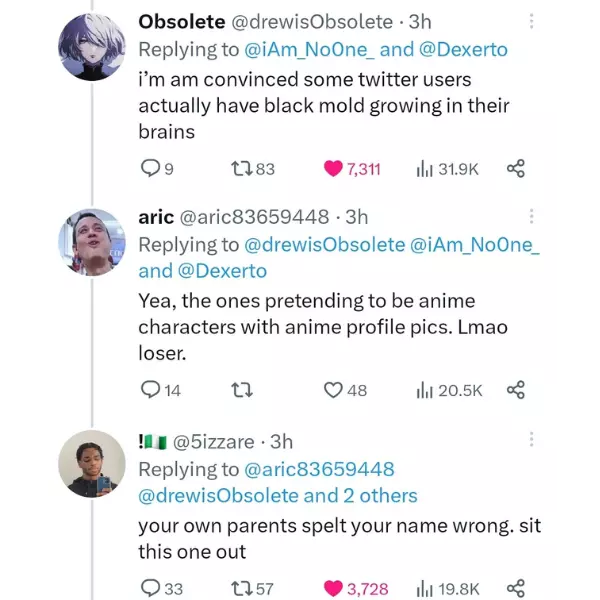Image resolution: width=600 pixels, height=600 pixels.
Task: Reply to Obsolete's black mold tweet
Action: point(149,169)
